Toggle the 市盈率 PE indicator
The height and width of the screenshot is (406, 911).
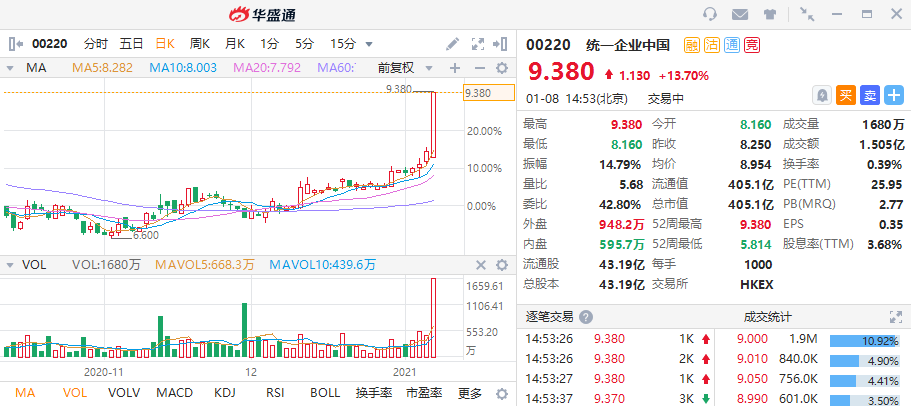pos(424,393)
